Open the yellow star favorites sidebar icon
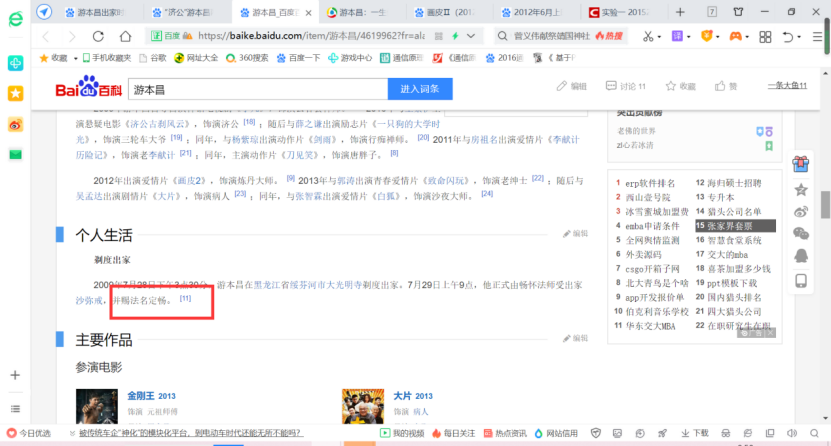 click(15, 94)
